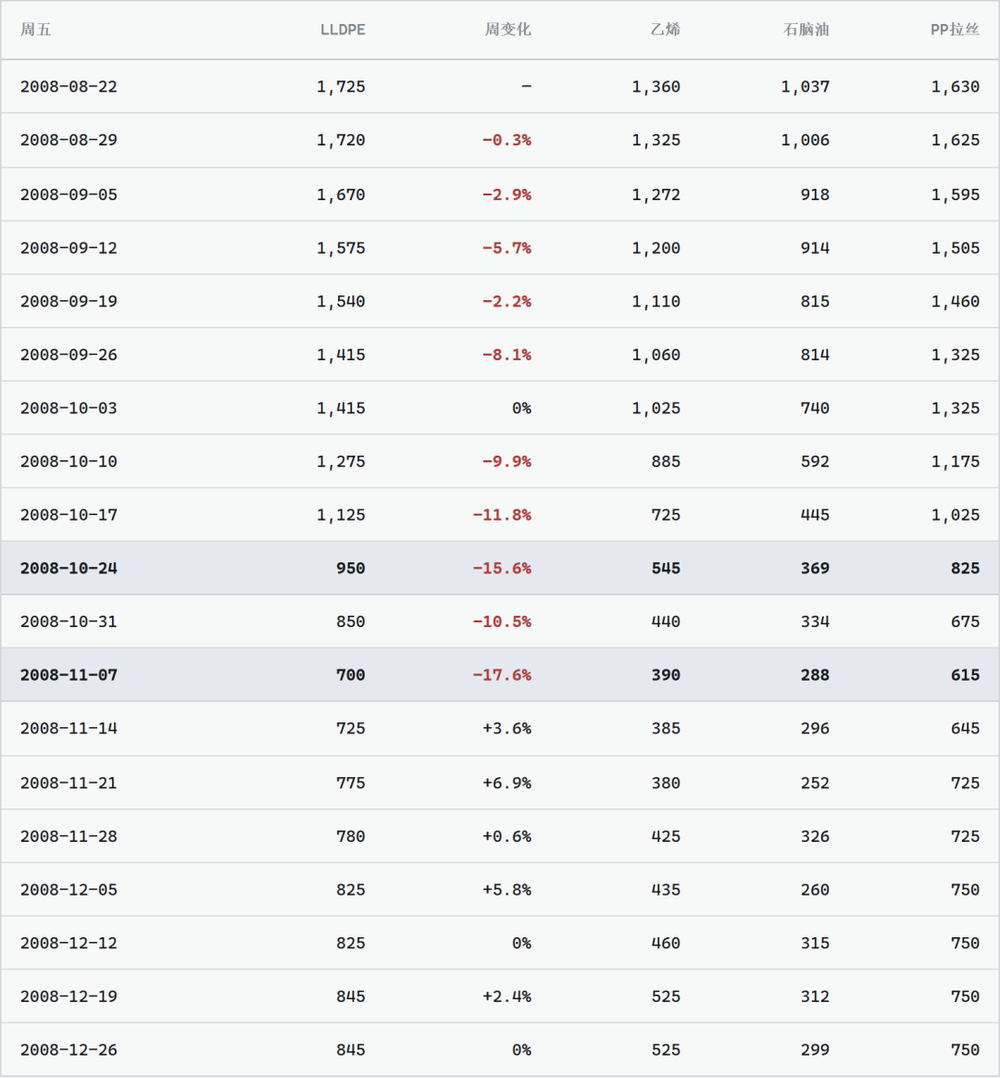Select the highlighted 2008-10-24 row date

pos(69,568)
